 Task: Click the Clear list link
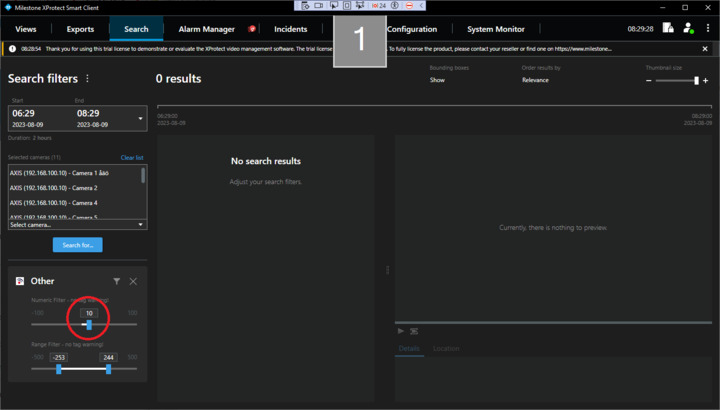(132, 158)
